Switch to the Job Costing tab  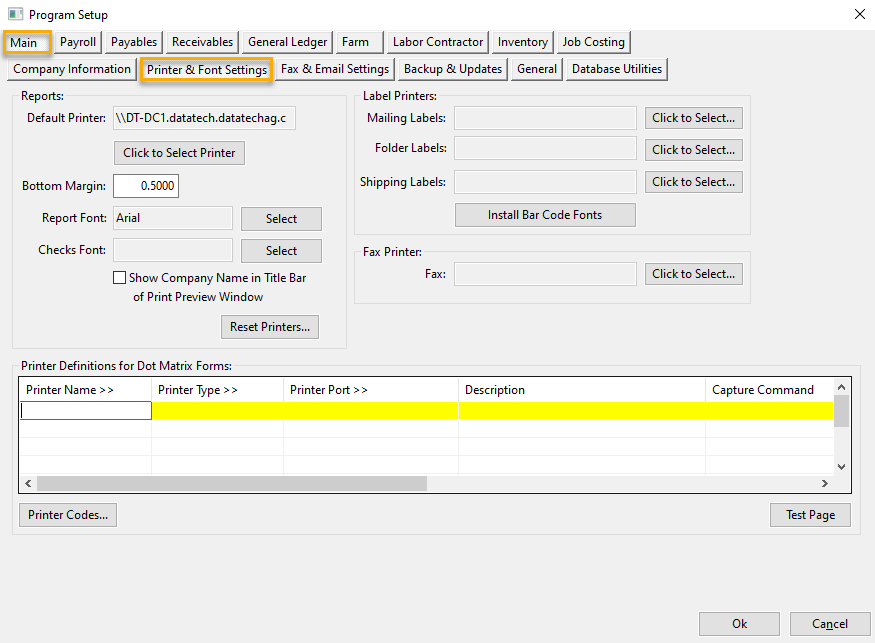pos(592,42)
